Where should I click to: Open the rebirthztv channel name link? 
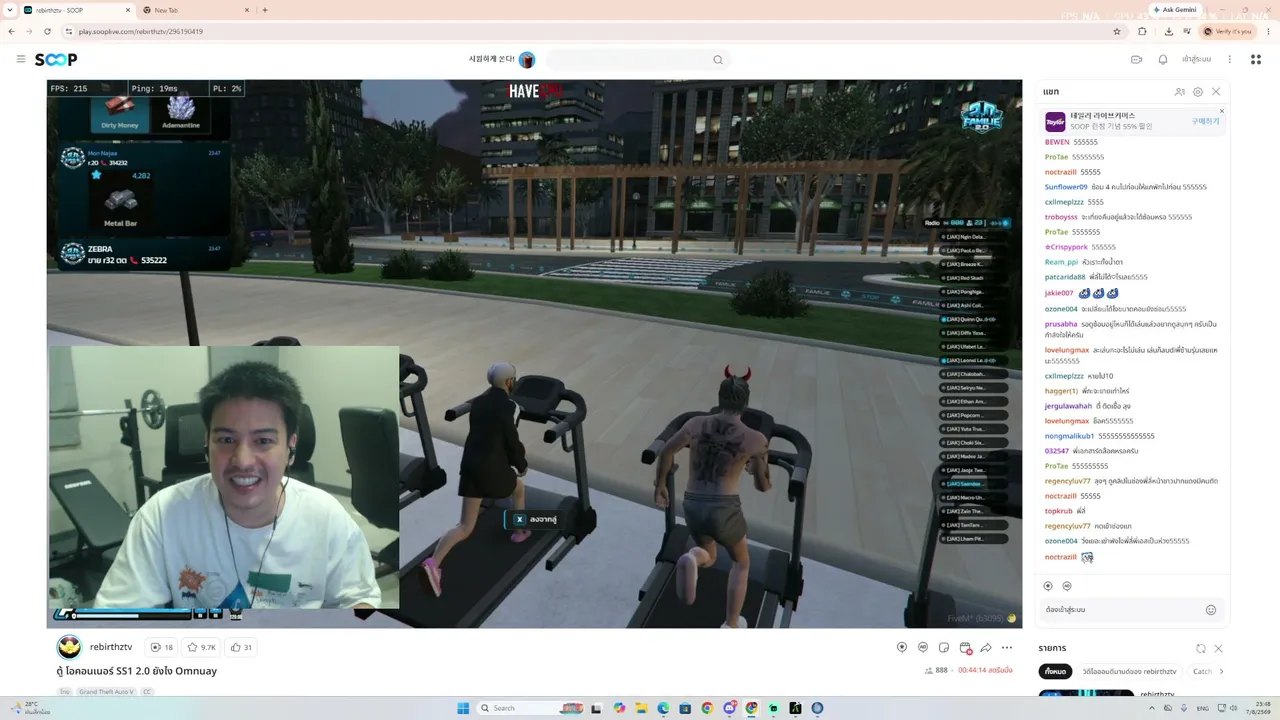111,647
